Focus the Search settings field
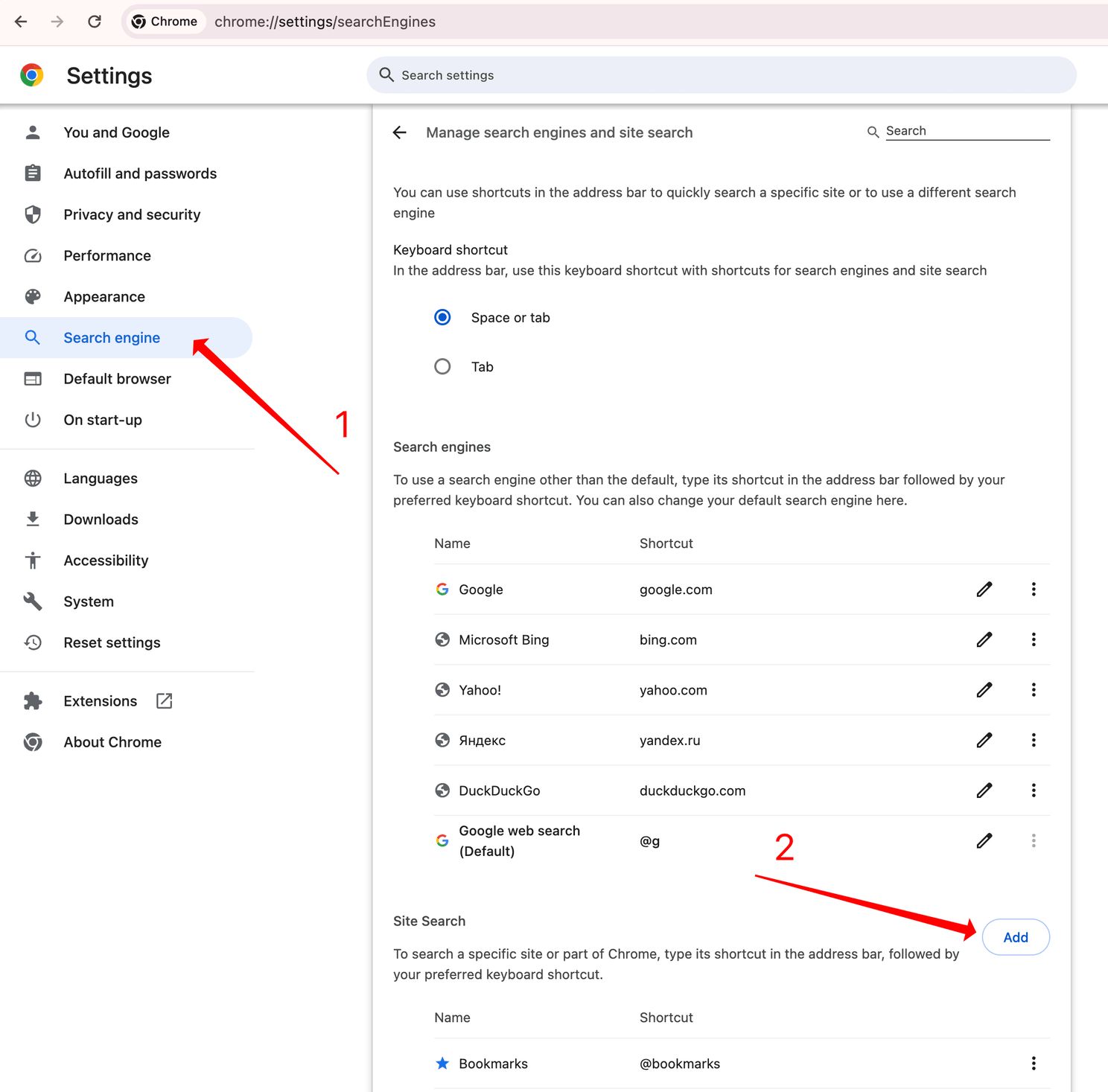The image size is (1108, 1092). pyautogui.click(x=721, y=75)
